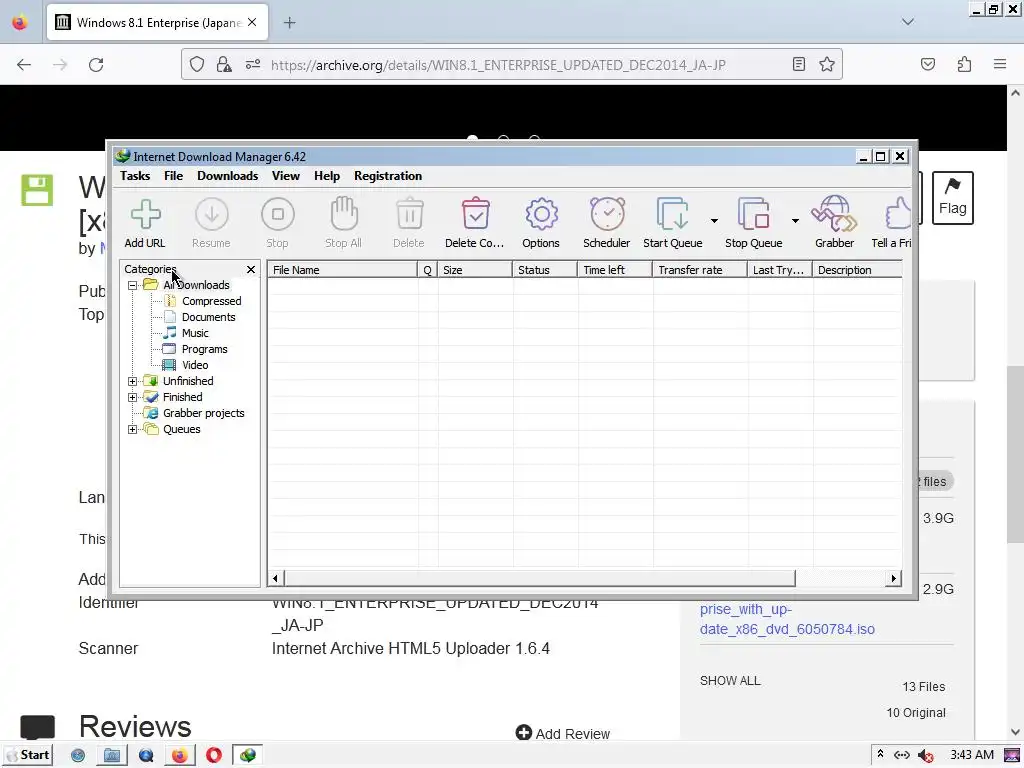Open the Downloads menu

(x=227, y=176)
